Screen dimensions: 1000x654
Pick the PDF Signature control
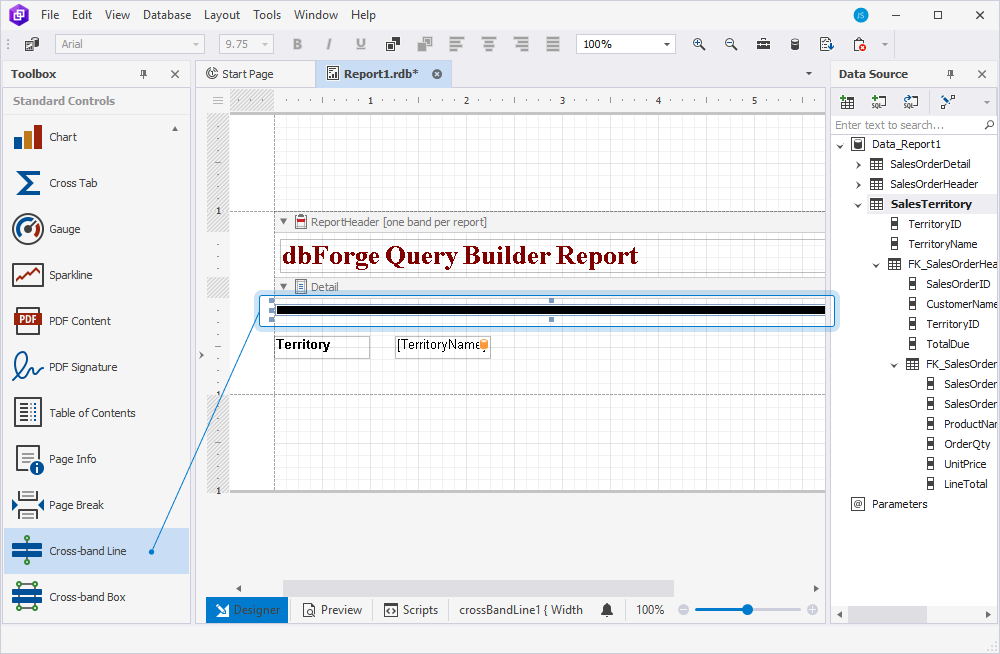[96, 367]
